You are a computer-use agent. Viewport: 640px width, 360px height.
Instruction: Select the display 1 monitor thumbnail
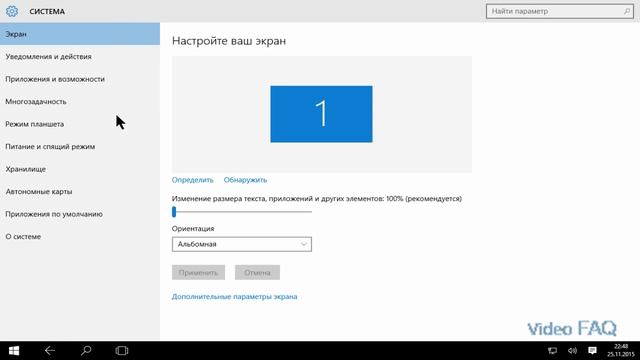321,114
